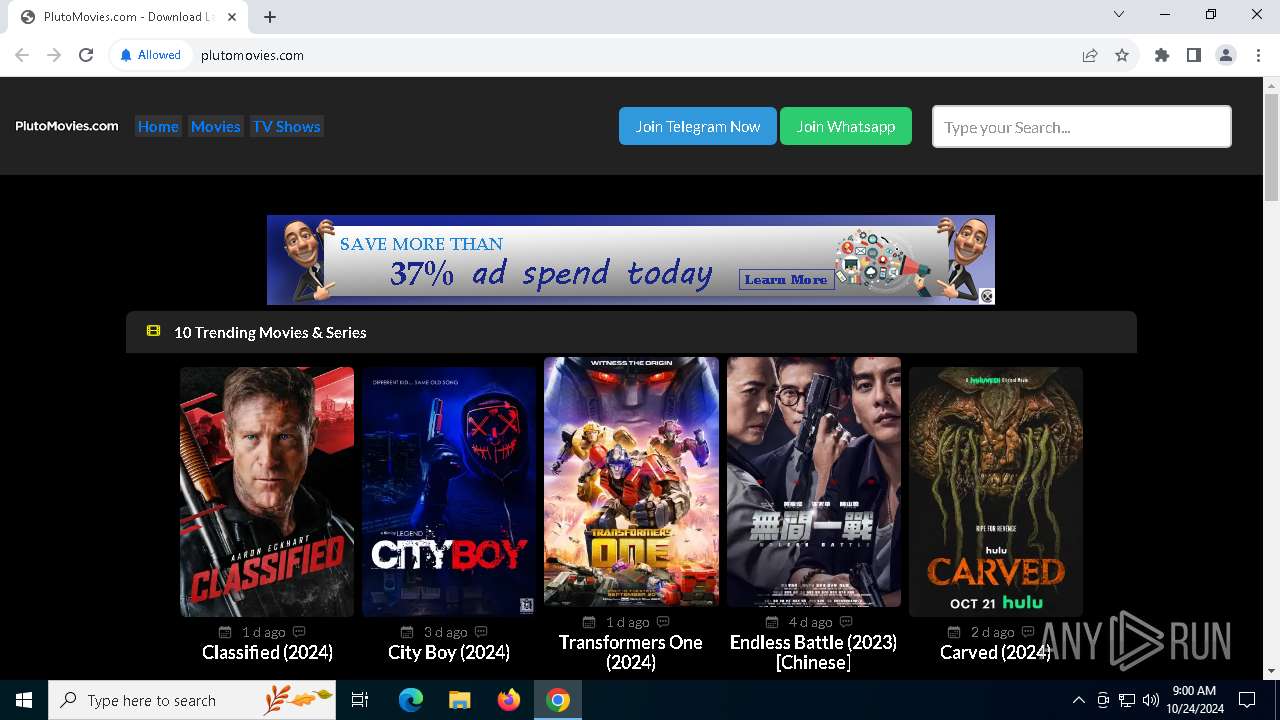Click the taskbar Type here to search box
This screenshot has width=1280, height=720.
click(x=192, y=700)
